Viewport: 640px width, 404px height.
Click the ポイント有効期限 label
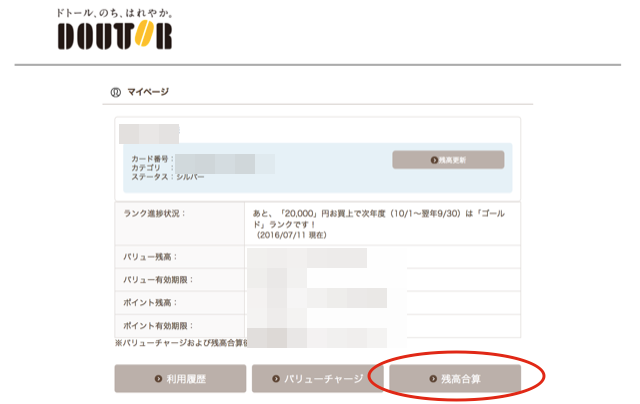click(158, 326)
